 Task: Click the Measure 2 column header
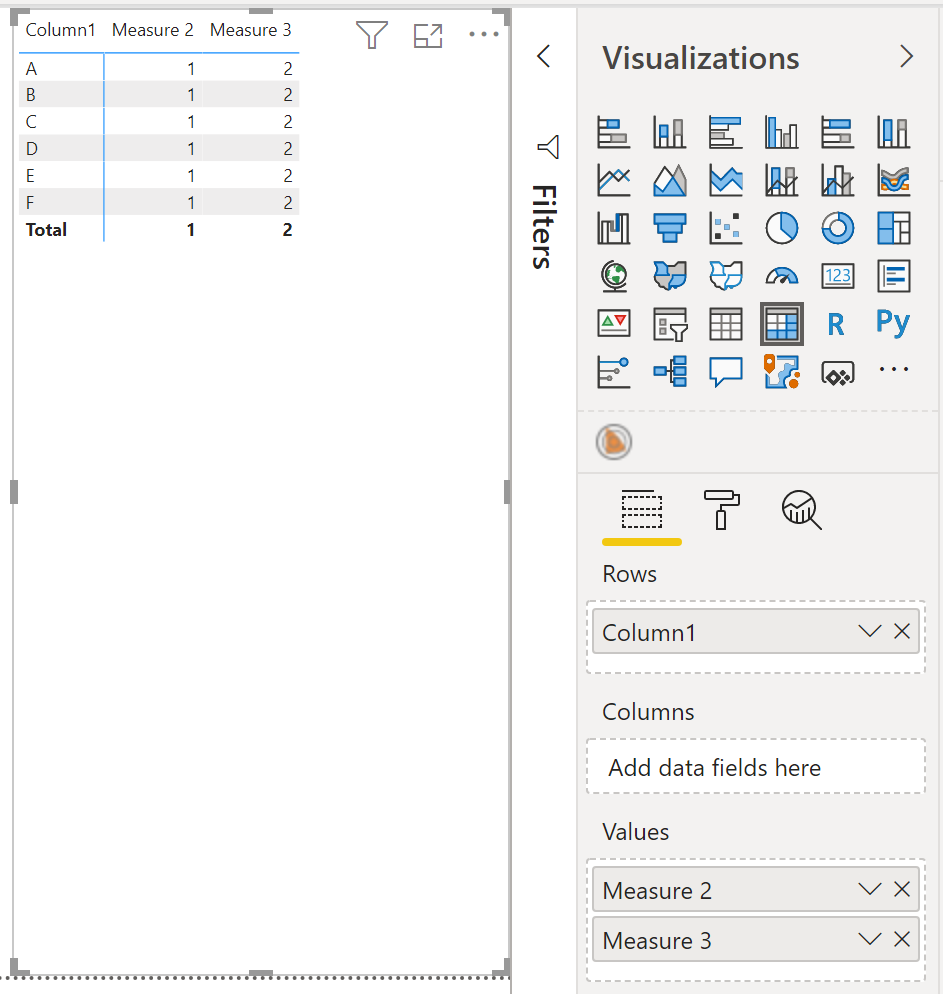[x=153, y=30]
